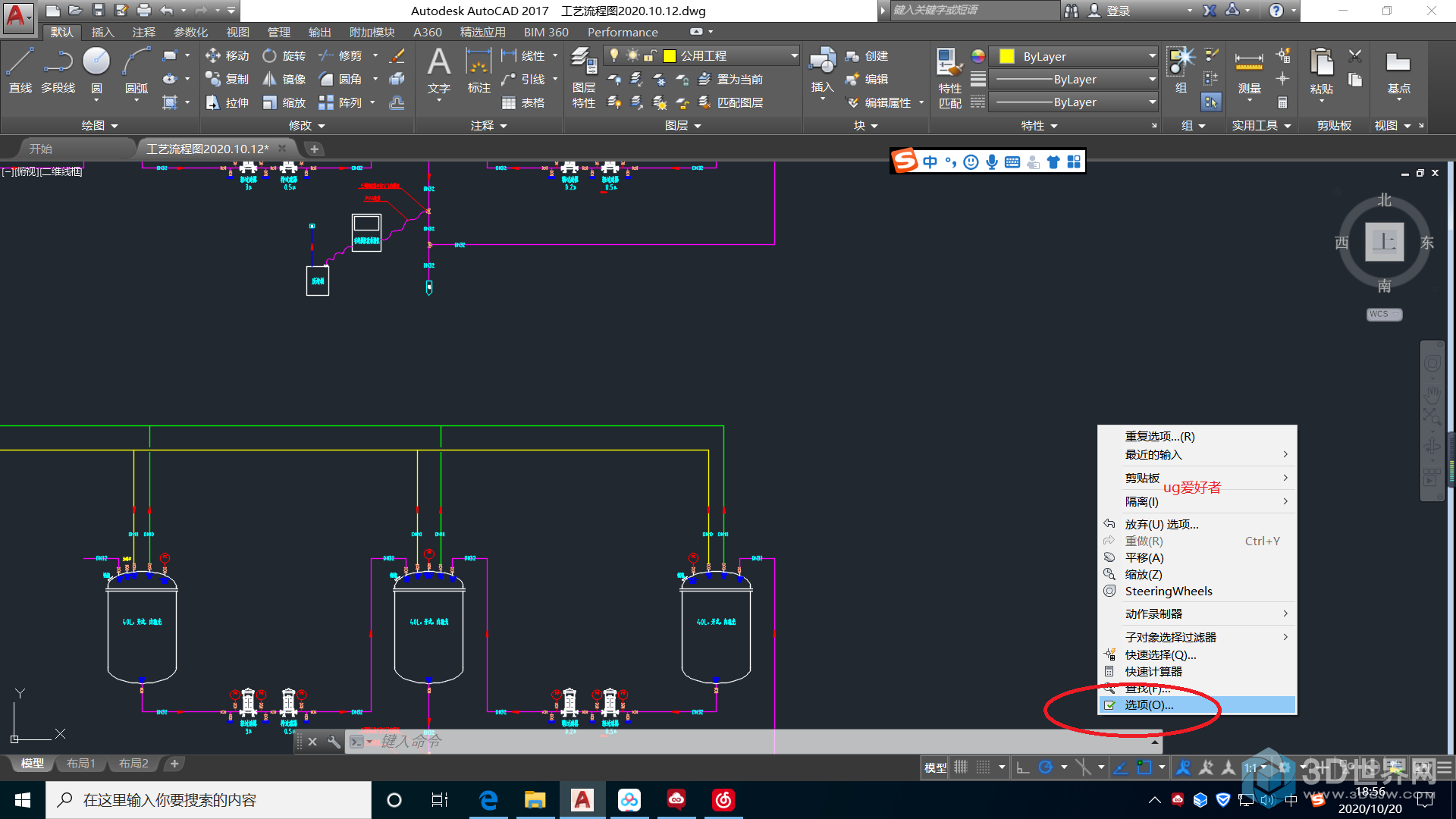Click the Measure (测量) tool
The height and width of the screenshot is (819, 1456).
click(1249, 73)
